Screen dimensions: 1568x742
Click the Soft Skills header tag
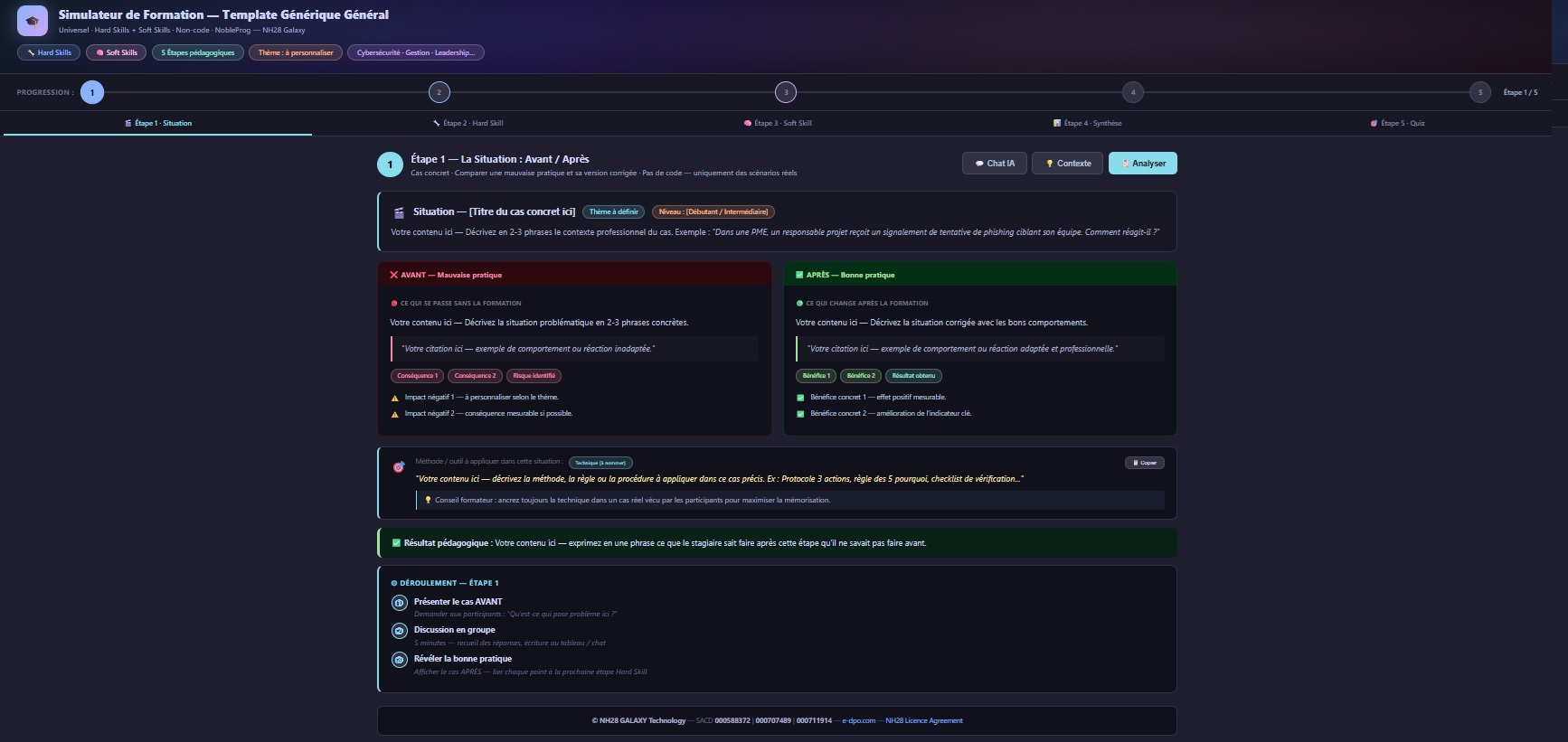[x=117, y=52]
